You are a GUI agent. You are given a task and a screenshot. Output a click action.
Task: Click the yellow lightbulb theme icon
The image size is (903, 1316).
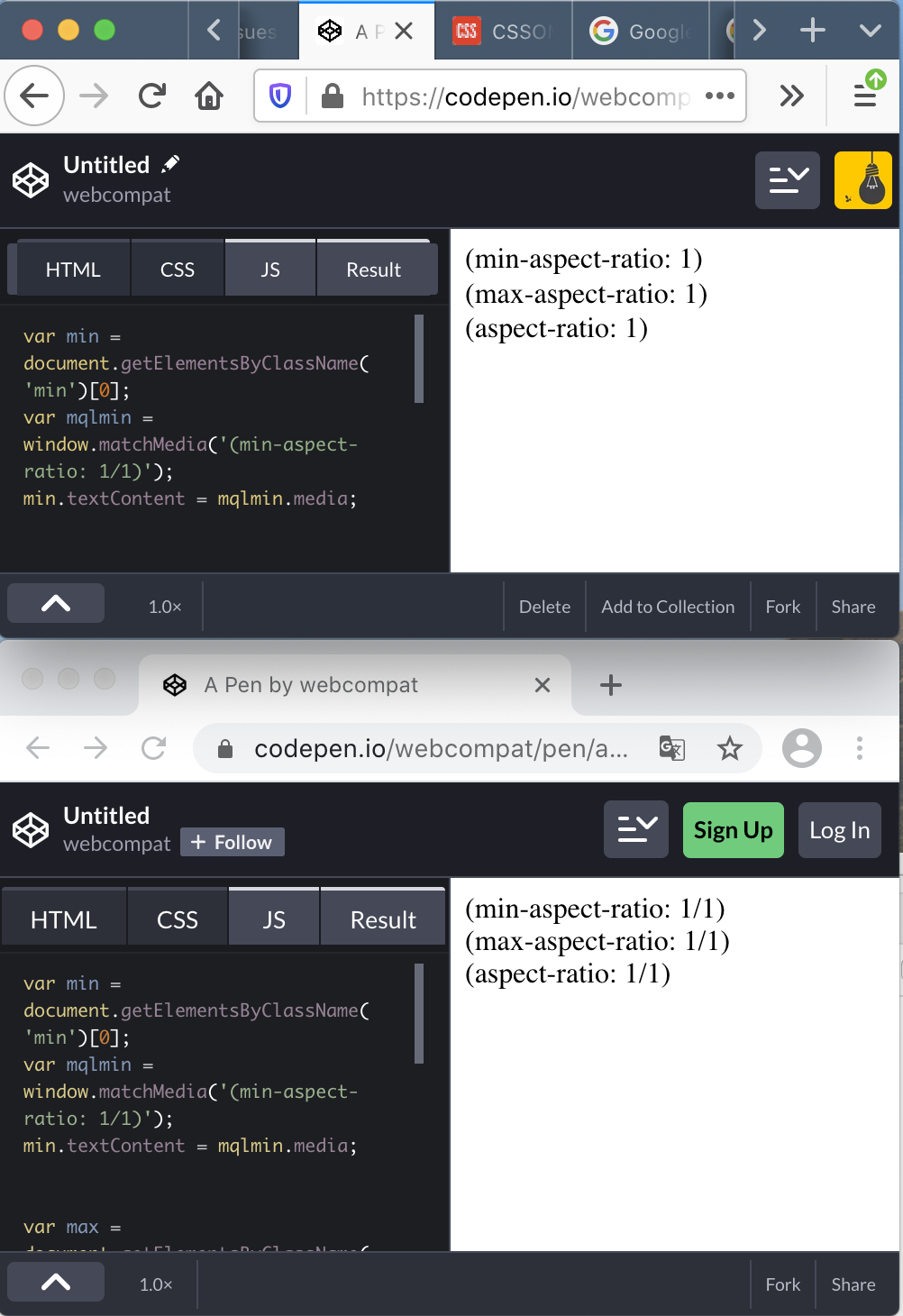coord(862,179)
